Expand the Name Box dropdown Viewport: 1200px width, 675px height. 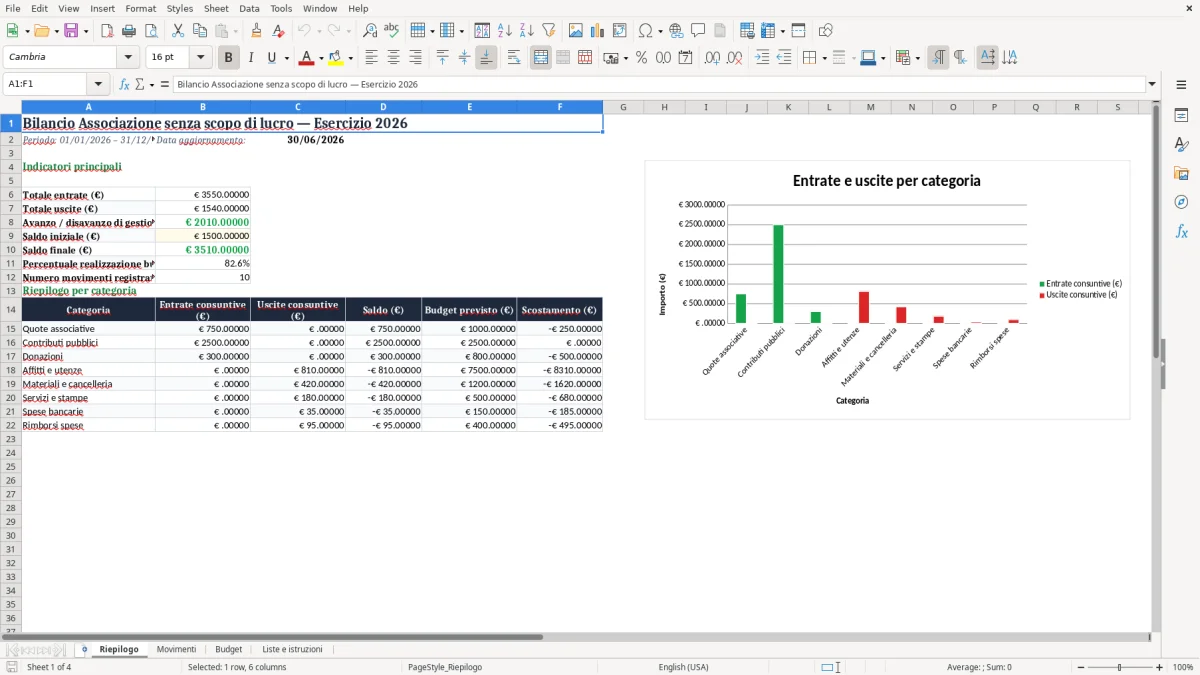coord(98,85)
